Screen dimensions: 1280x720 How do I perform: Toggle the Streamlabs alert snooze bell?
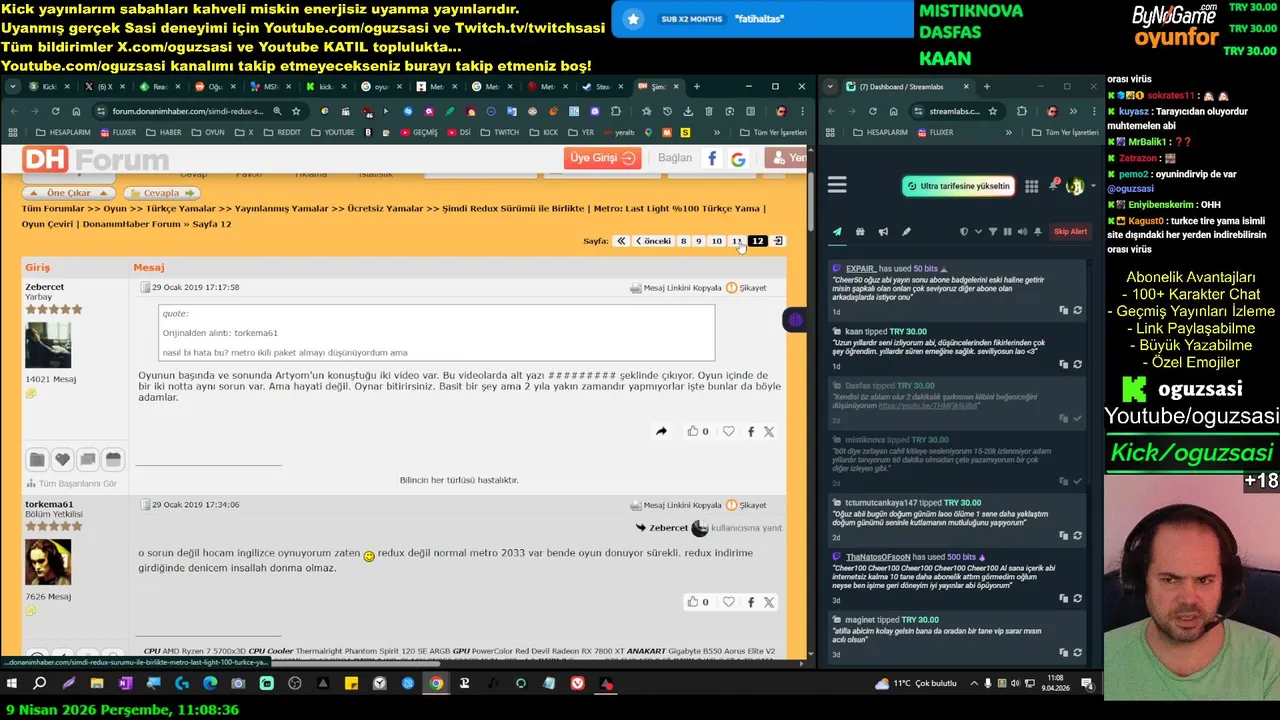coord(1037,232)
